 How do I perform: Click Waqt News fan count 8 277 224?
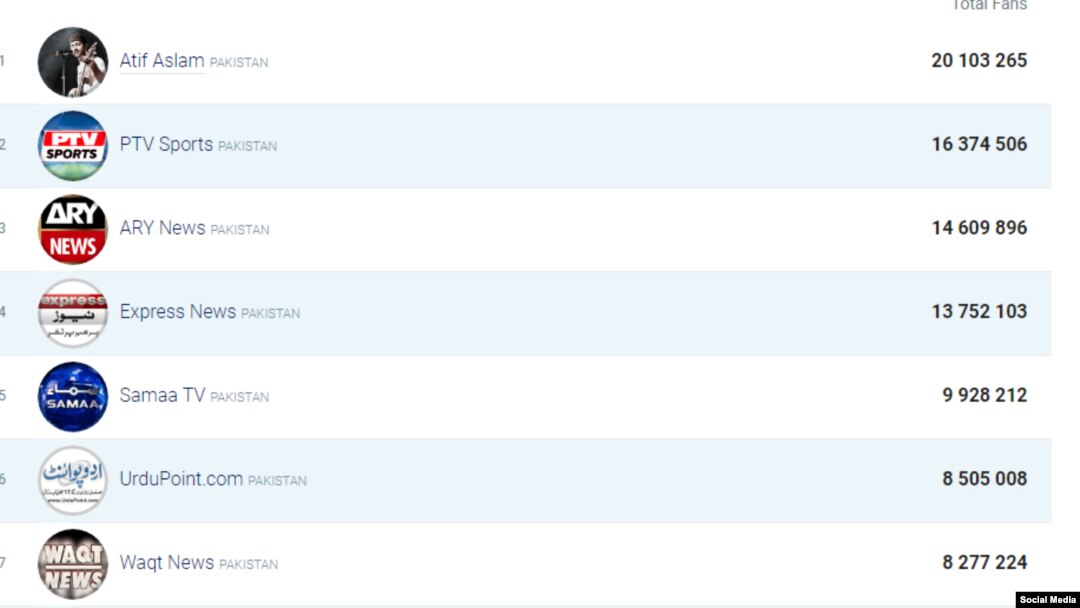pyautogui.click(x=984, y=563)
